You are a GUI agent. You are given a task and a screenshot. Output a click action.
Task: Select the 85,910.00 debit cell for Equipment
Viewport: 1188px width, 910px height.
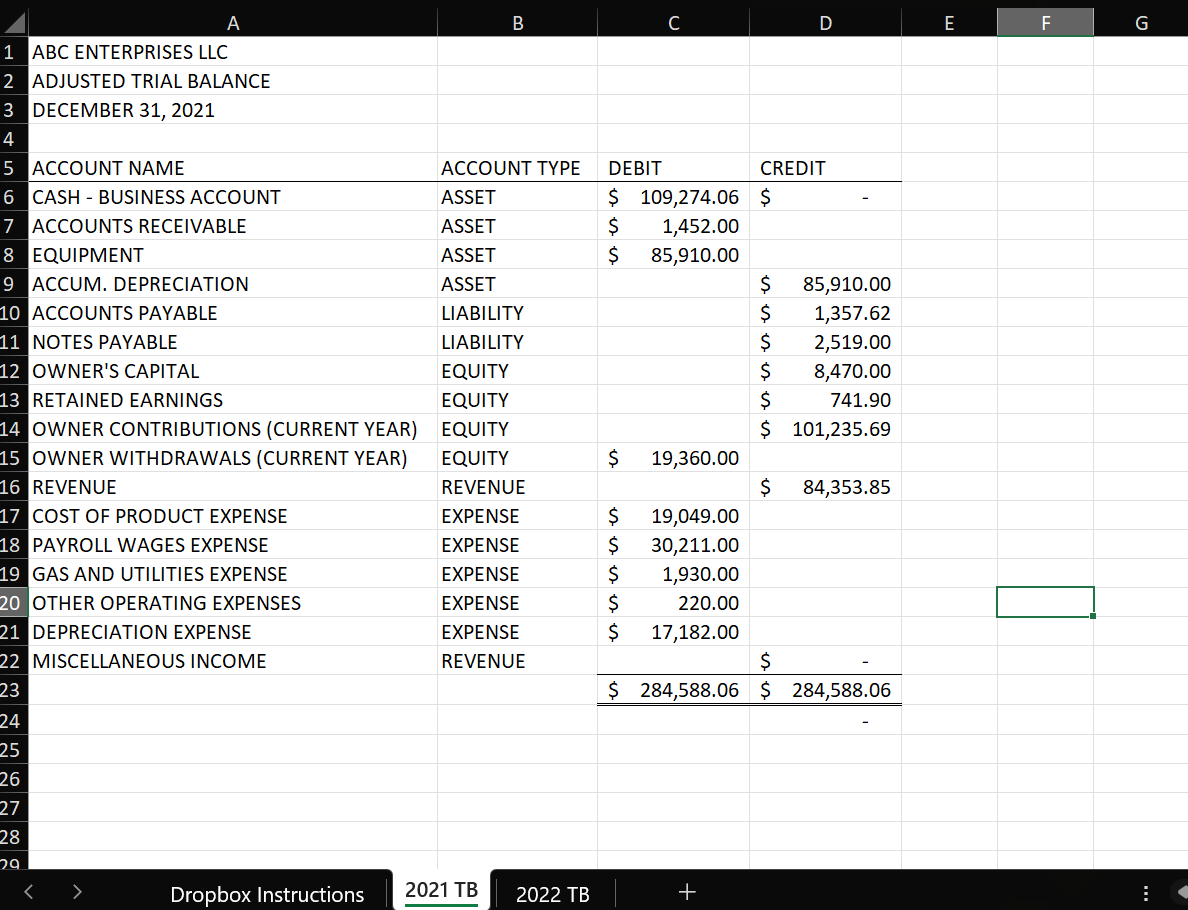674,255
